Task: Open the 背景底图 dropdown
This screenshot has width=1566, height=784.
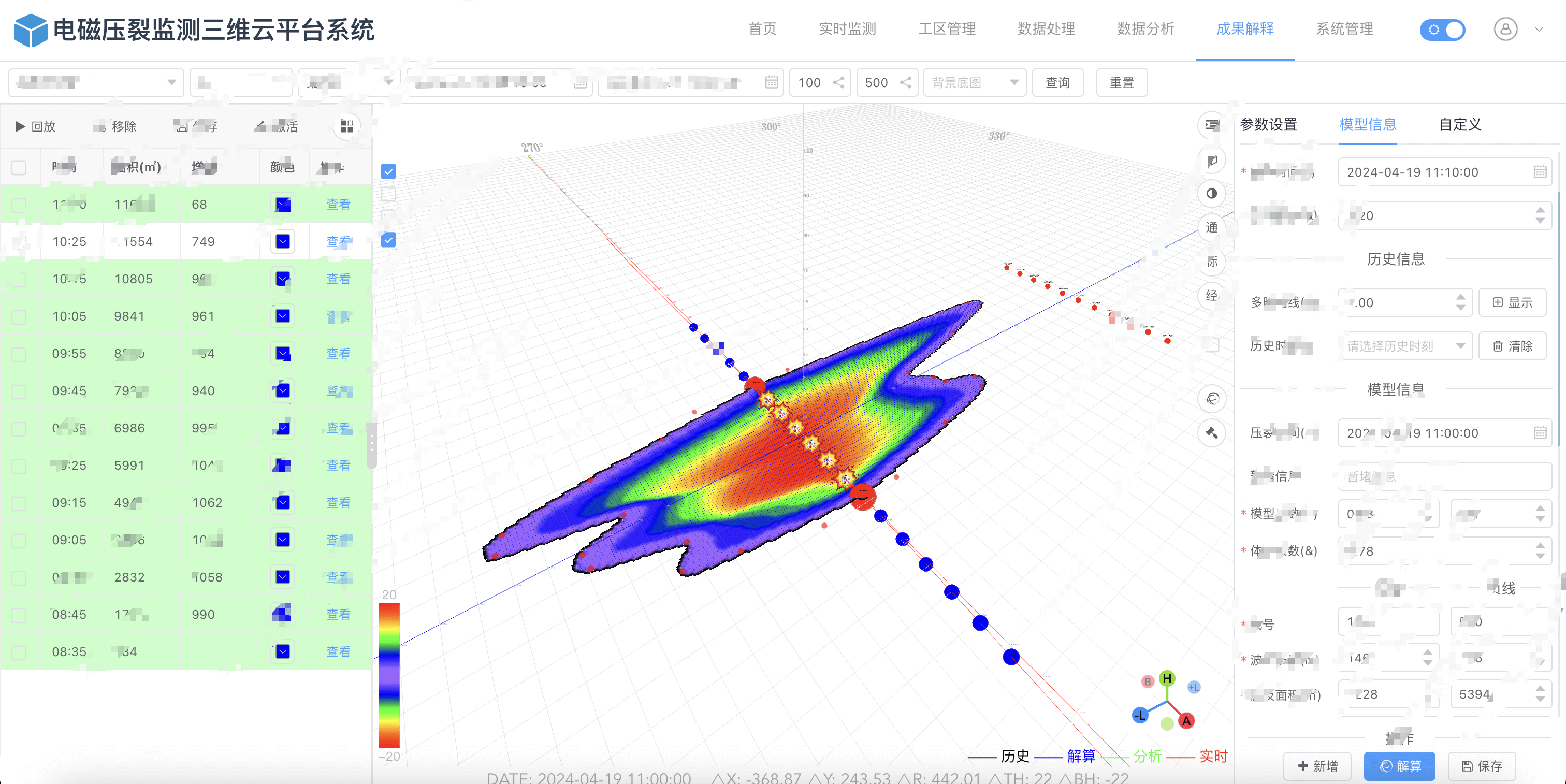Action: coord(975,82)
